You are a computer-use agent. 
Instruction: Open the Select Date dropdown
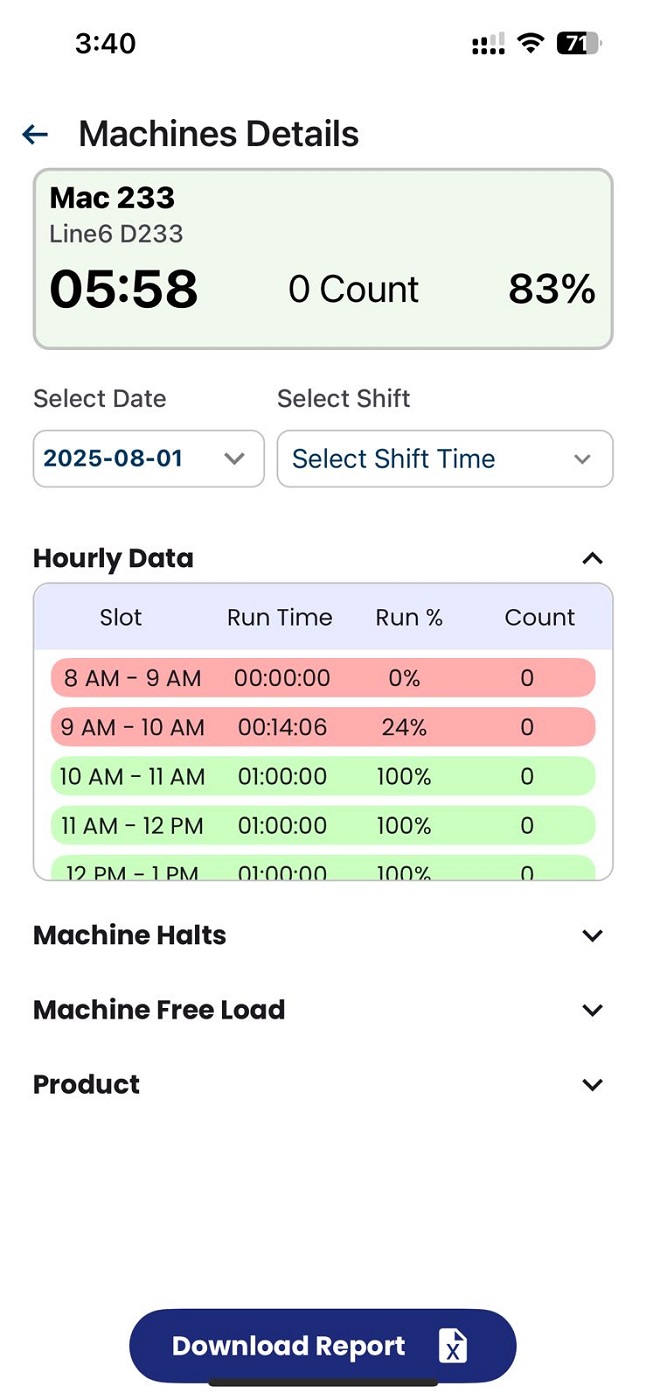coord(148,459)
